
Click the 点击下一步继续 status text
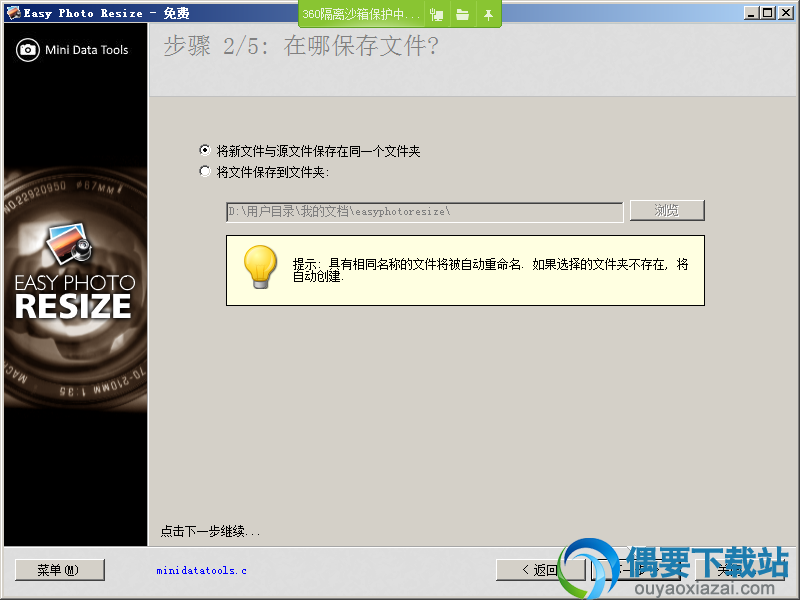(210, 532)
